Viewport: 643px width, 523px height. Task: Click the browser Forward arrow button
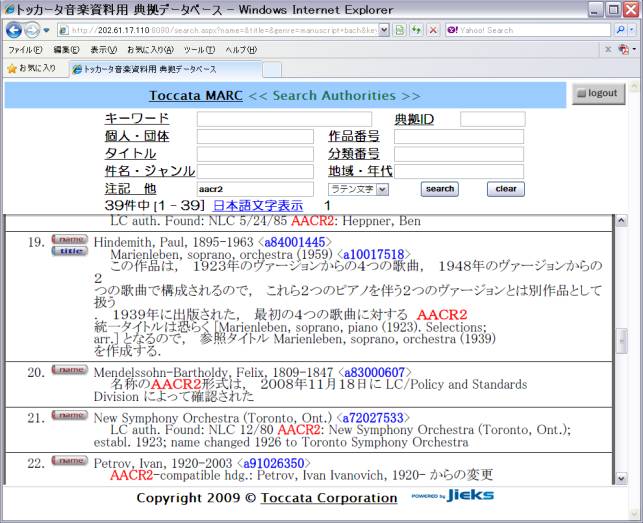[x=32, y=30]
